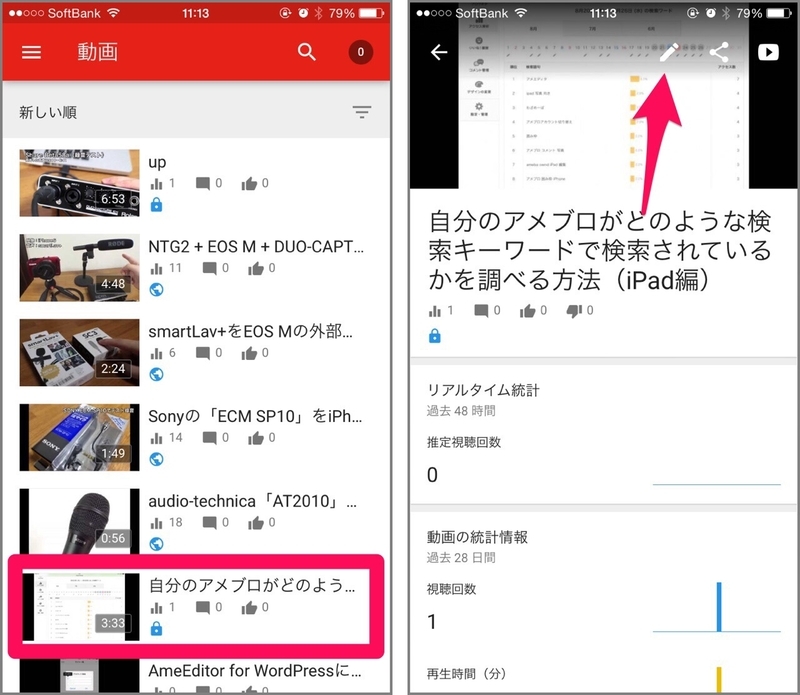The image size is (800, 695).
Task: Open the 動画の統計情報 section
Action: (x=477, y=537)
